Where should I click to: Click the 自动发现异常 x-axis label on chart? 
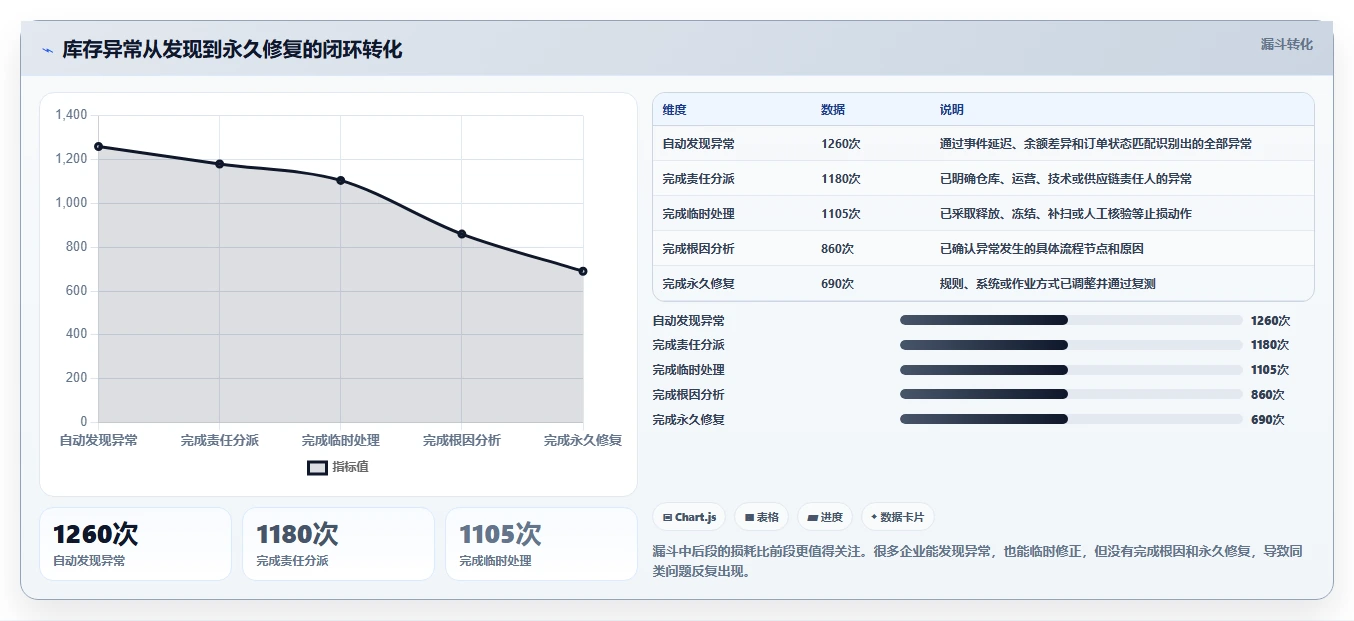pos(98,440)
